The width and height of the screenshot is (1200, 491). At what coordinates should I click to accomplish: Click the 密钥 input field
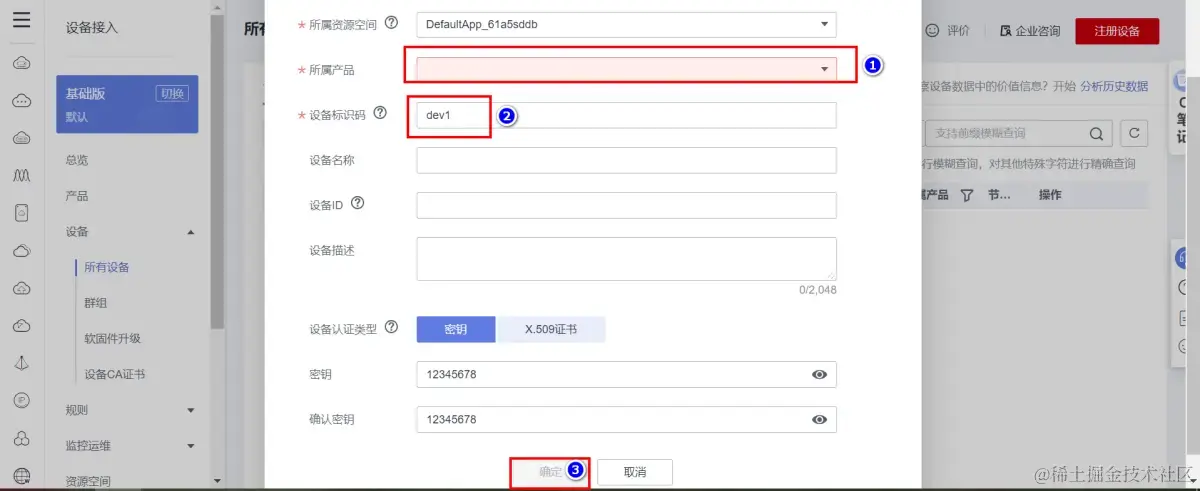click(x=626, y=374)
